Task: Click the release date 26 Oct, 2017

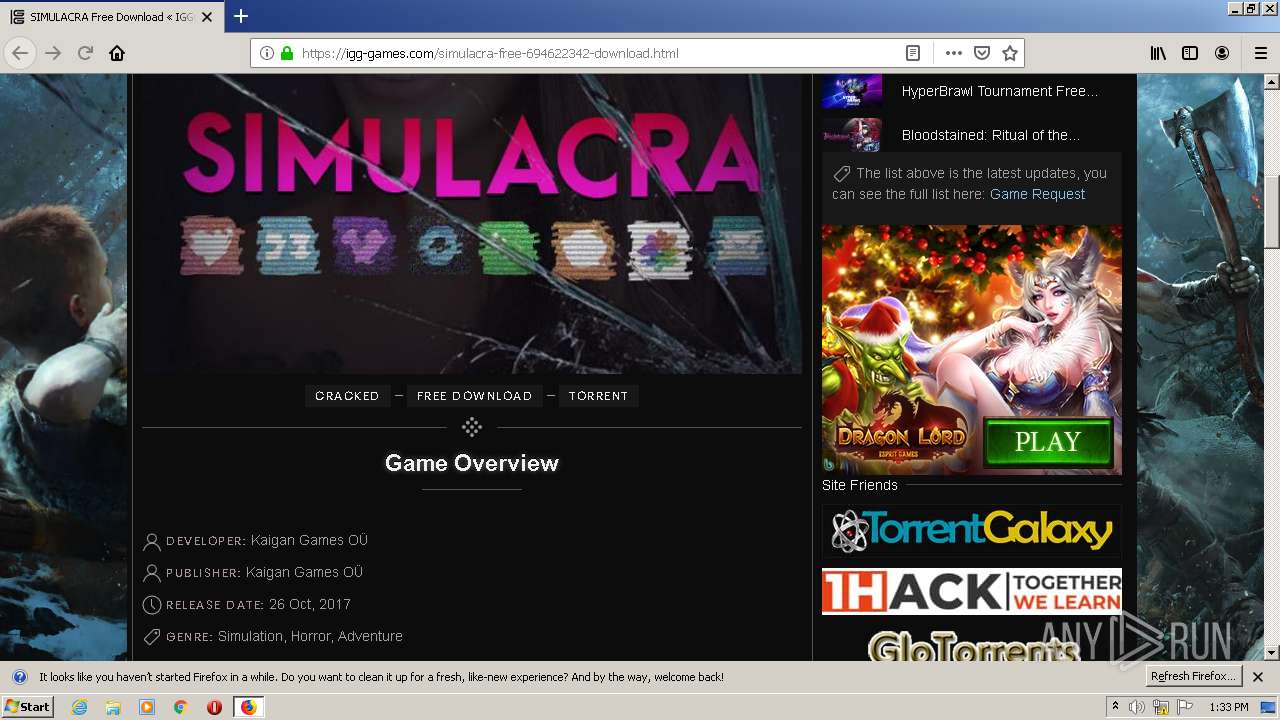Action: [x=310, y=604]
